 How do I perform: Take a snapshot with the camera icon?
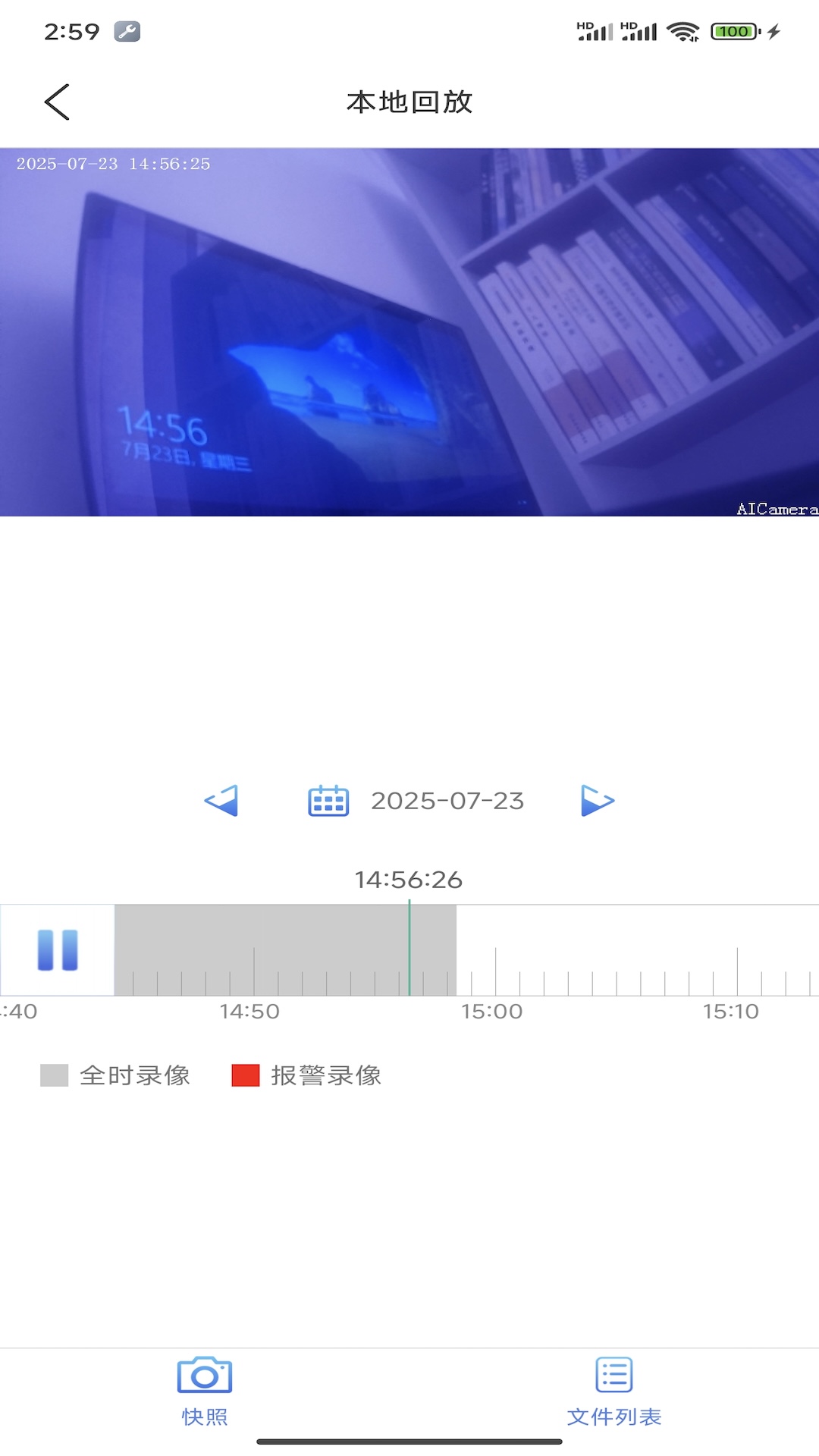pyautogui.click(x=205, y=1375)
